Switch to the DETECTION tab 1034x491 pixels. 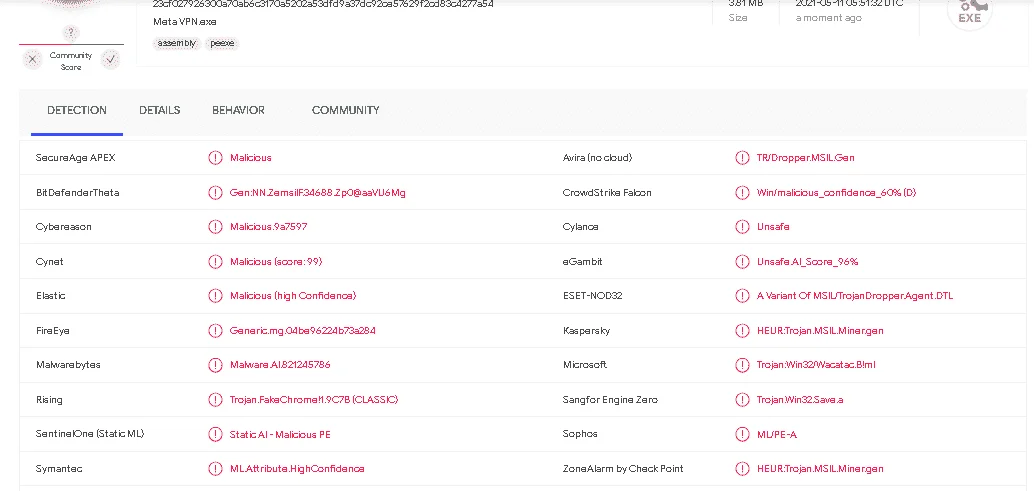pyautogui.click(x=76, y=111)
